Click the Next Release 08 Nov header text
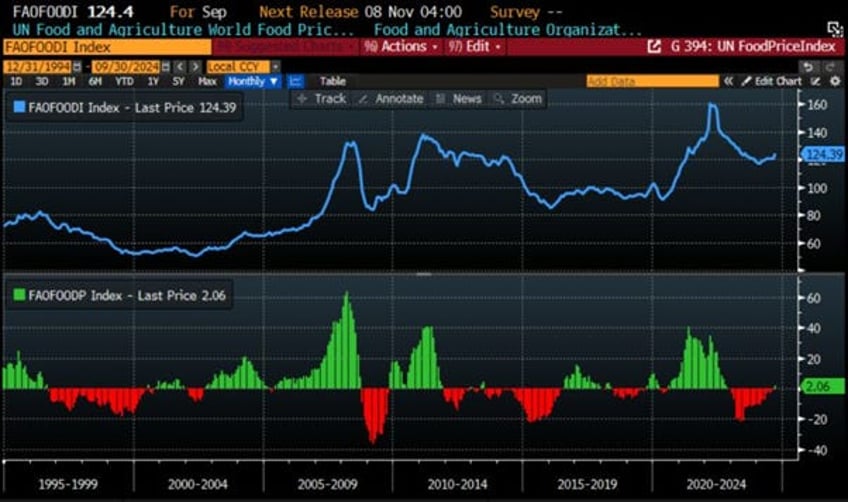Screen dimensions: 848x502 tap(360, 11)
